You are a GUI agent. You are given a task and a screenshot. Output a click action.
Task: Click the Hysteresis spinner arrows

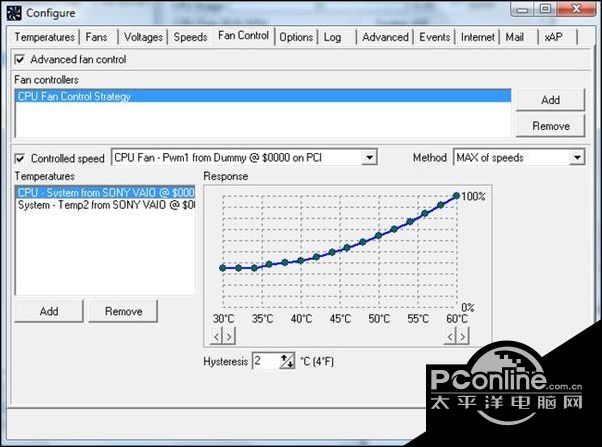288,360
